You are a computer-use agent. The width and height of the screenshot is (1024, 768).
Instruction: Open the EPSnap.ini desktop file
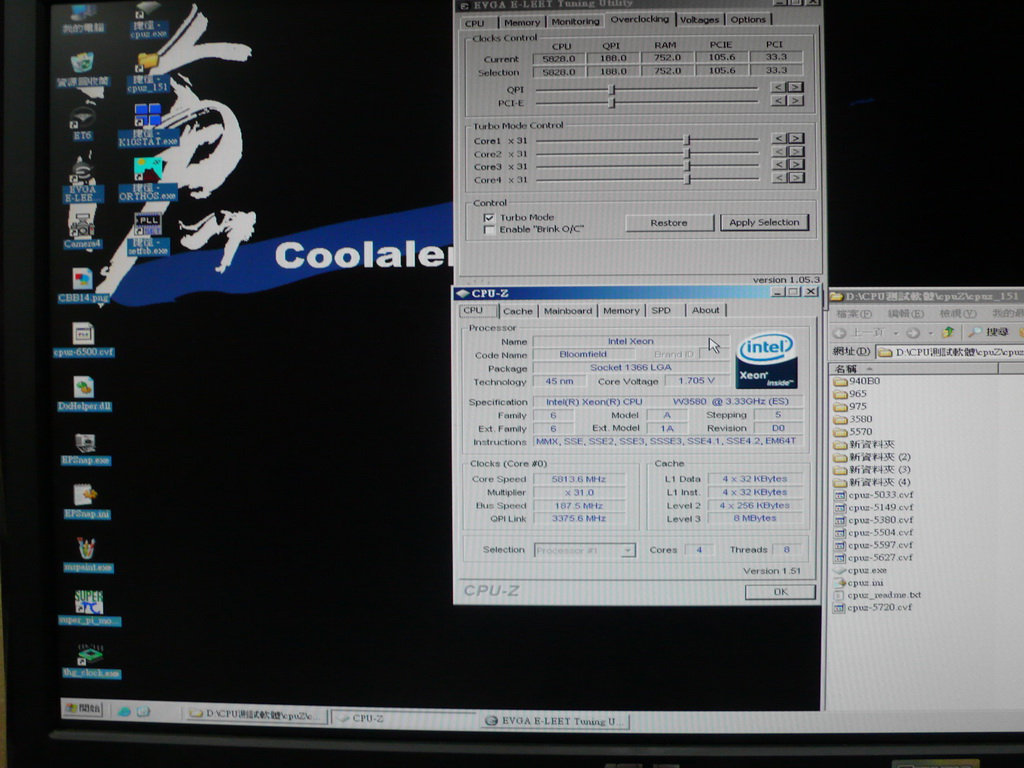pos(86,502)
